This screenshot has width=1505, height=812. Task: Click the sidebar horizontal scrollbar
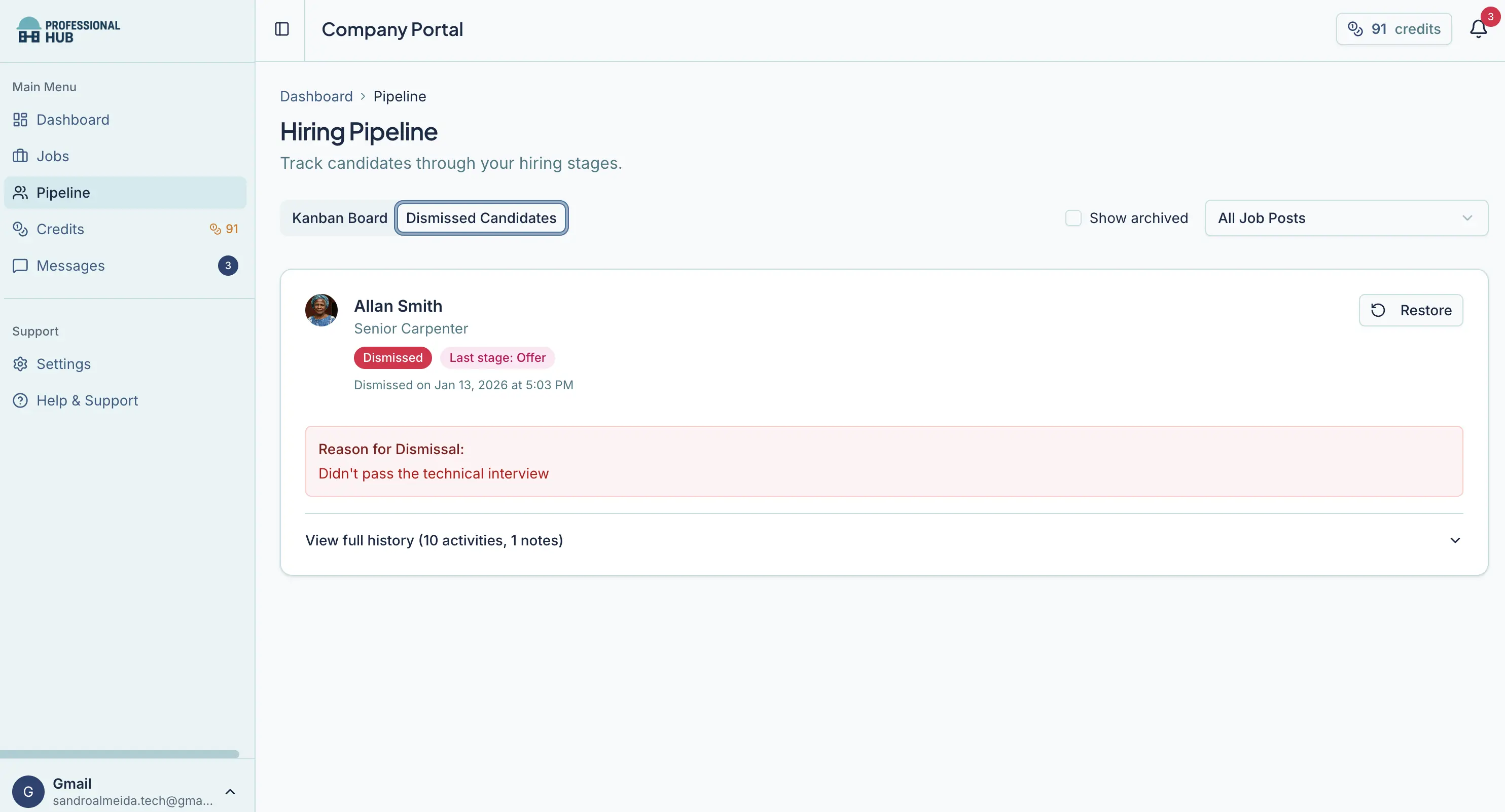pyautogui.click(x=119, y=754)
